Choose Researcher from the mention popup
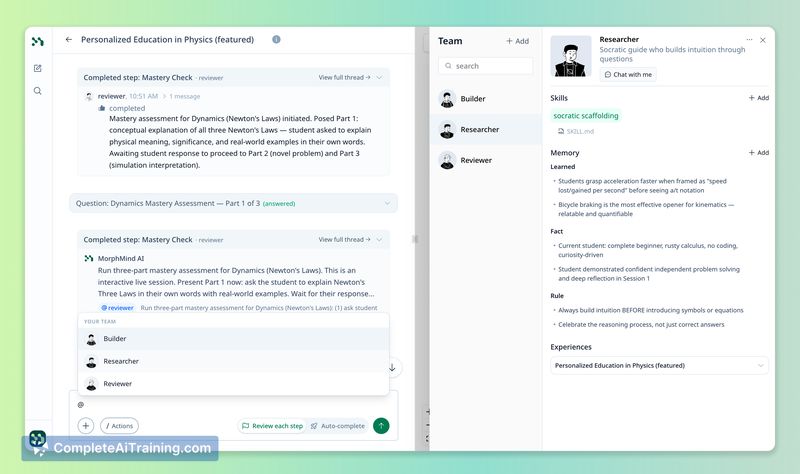Screen dimensions: 800x474 click(233, 361)
